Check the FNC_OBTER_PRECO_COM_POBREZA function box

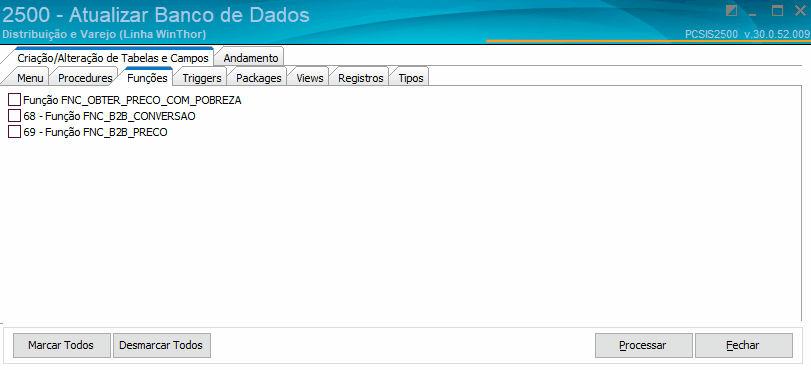point(15,100)
